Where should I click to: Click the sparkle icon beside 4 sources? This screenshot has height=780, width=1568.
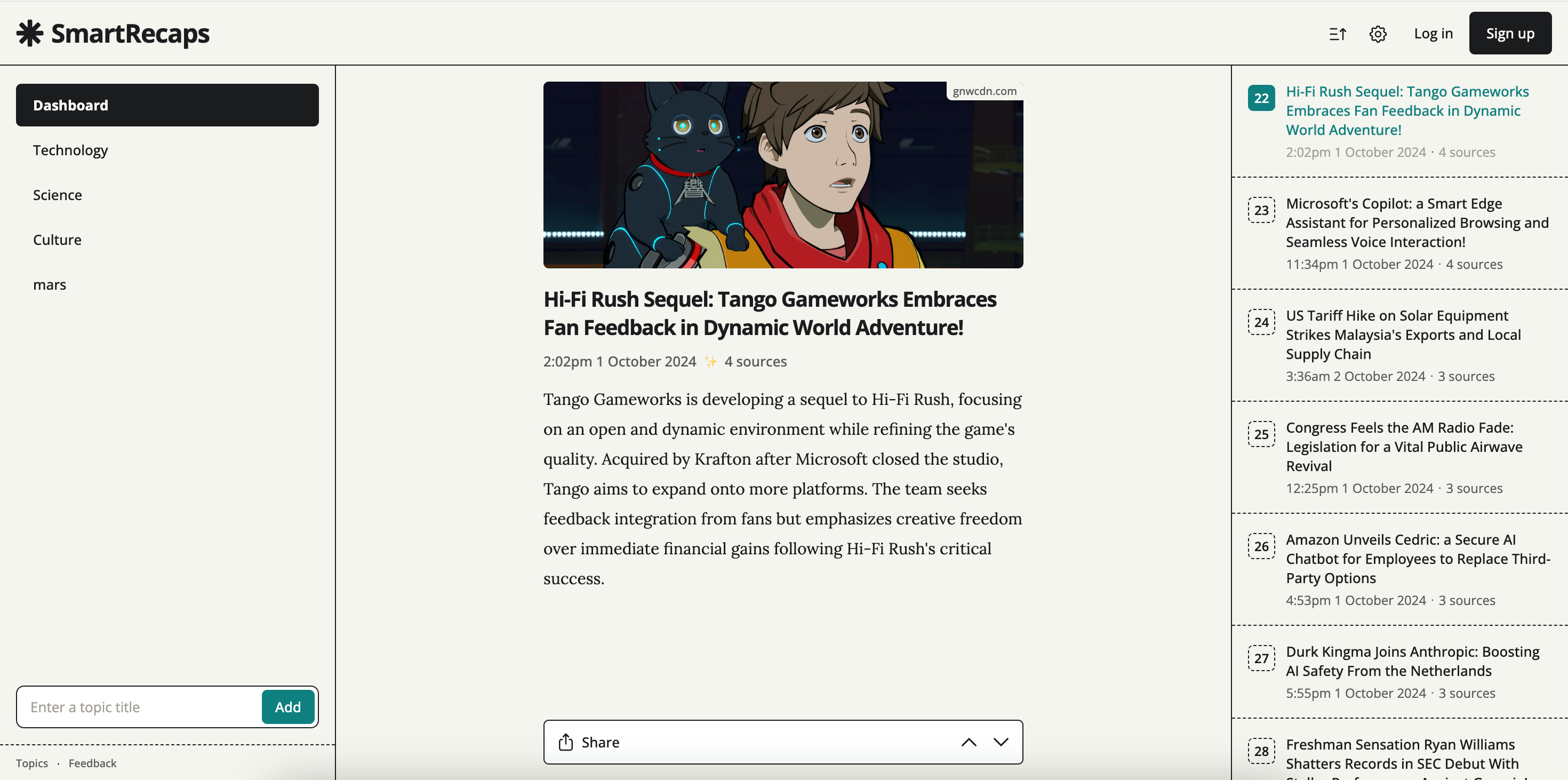click(710, 361)
